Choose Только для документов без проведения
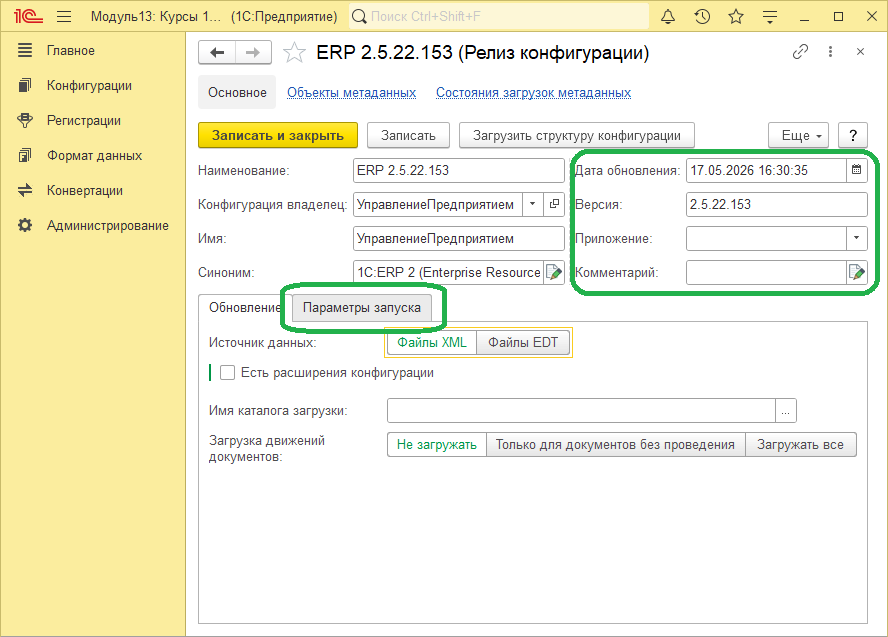The width and height of the screenshot is (888, 637). pos(616,444)
